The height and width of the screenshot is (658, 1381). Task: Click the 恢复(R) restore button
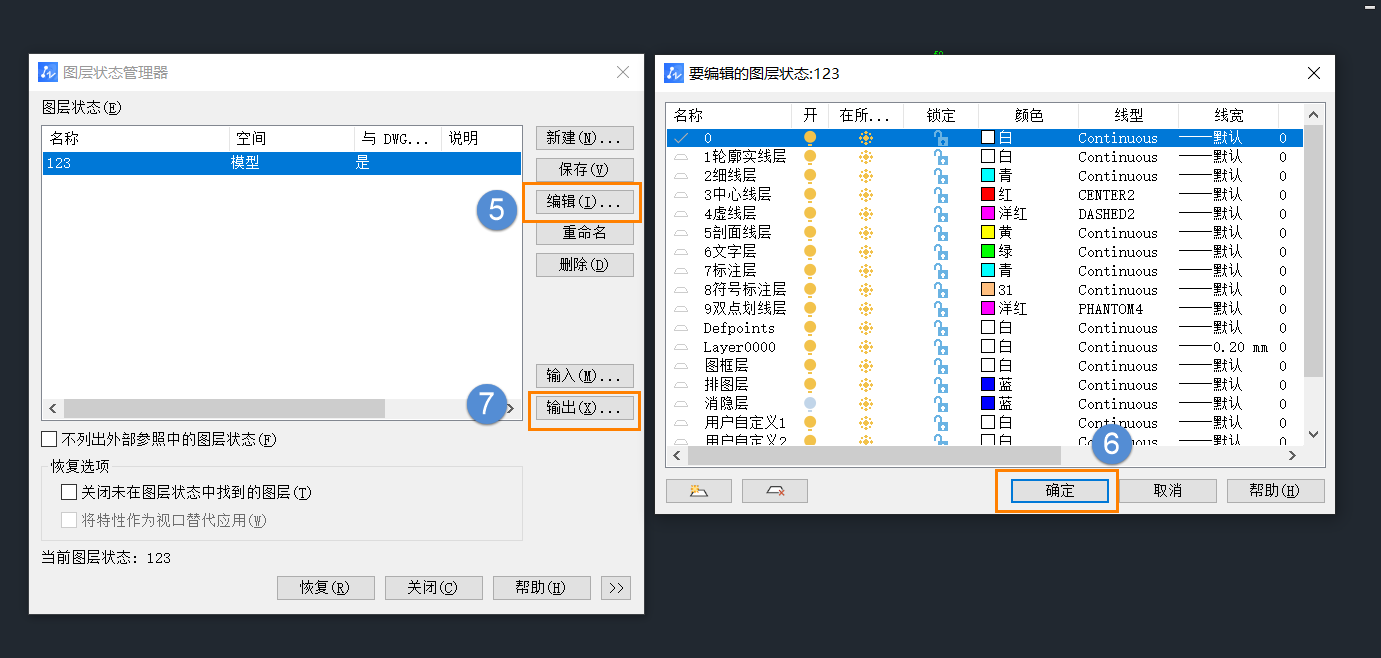[x=326, y=588]
